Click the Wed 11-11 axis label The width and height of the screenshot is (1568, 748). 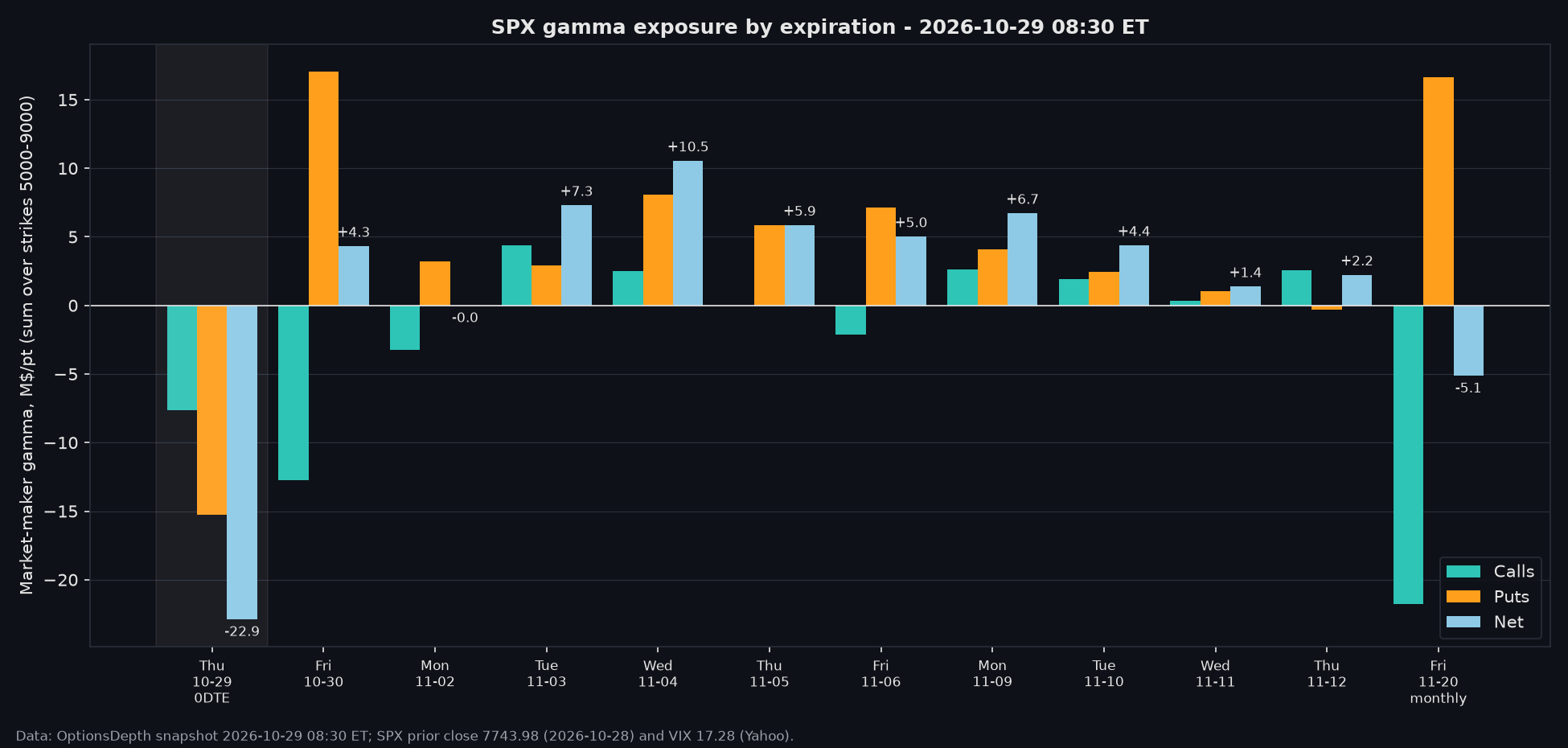click(1215, 674)
